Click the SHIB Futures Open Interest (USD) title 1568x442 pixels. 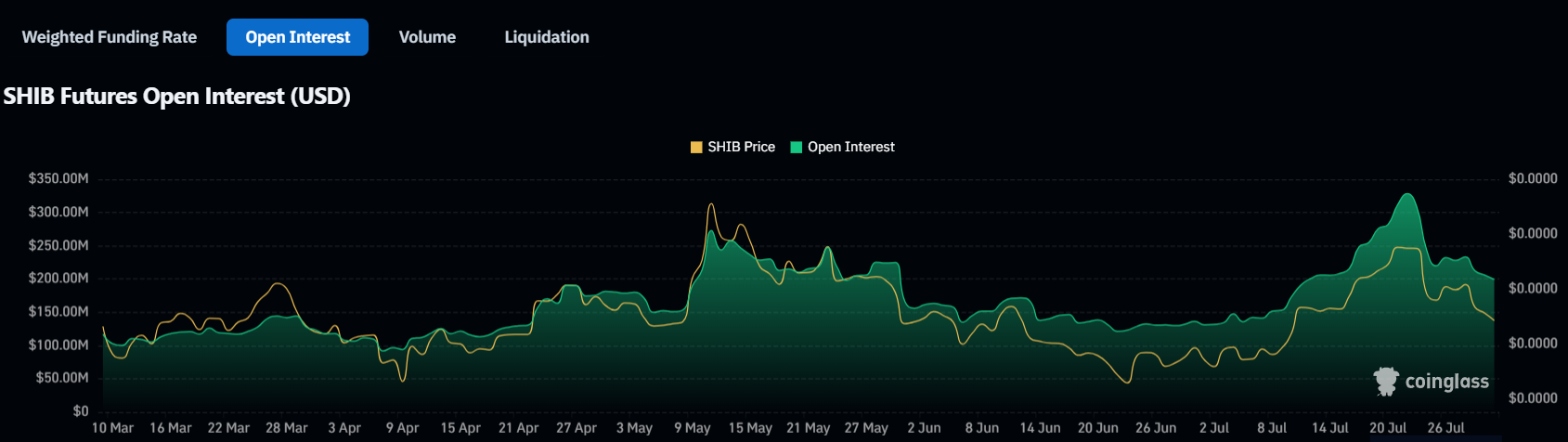pyautogui.click(x=176, y=97)
